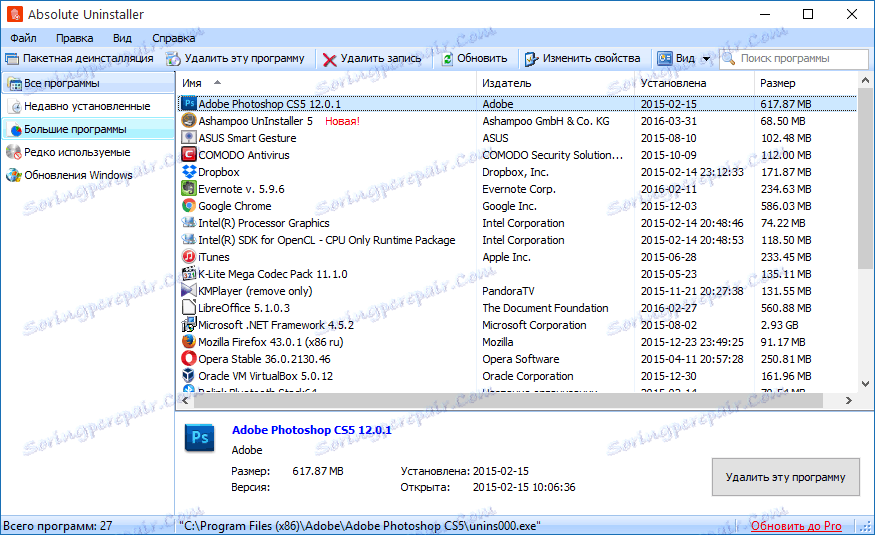Viewport: 875px width, 535px height.
Task: Click the 586.03 MB size cell
Action: tap(786, 206)
